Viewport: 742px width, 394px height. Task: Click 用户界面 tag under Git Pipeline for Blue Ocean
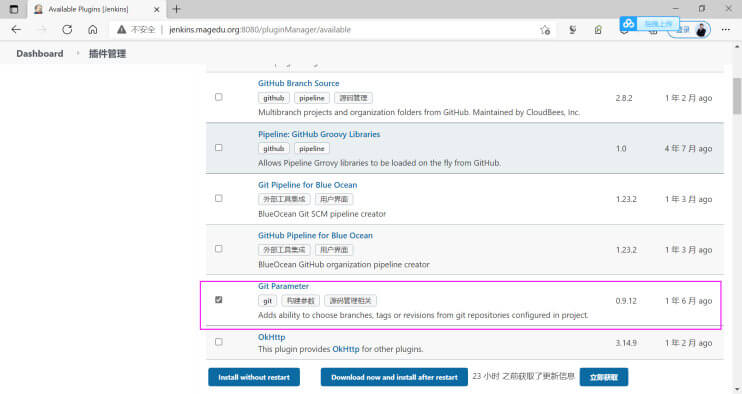coord(334,199)
